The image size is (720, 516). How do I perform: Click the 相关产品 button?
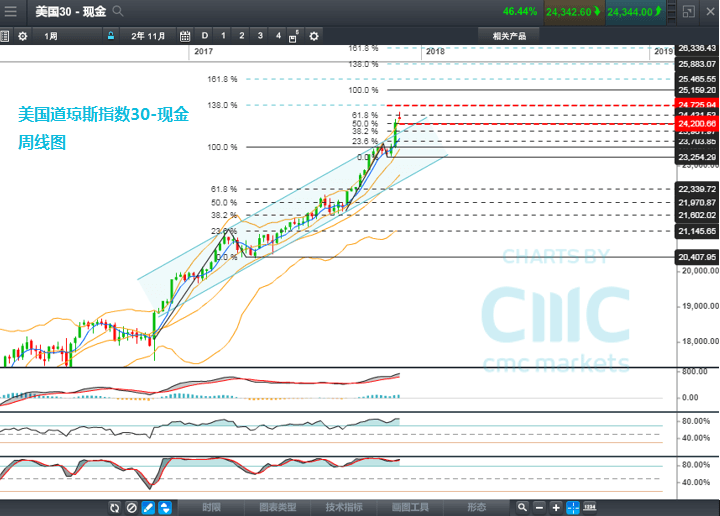click(509, 36)
